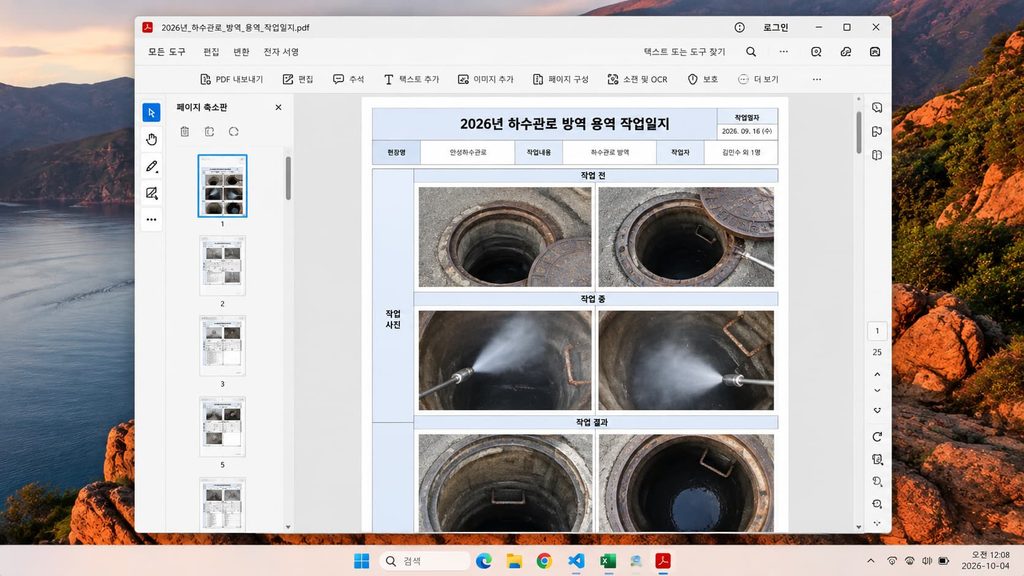Click the extract page icon in thumbnails panel
This screenshot has height=576, width=1024.
pyautogui.click(x=209, y=131)
